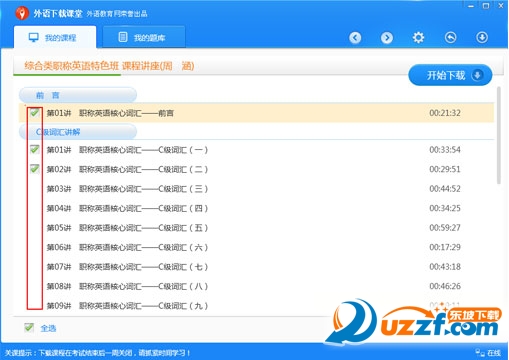The image size is (509, 360).
Task: Select row 第09讲 C级词汇（九）
Action: click(x=257, y=306)
